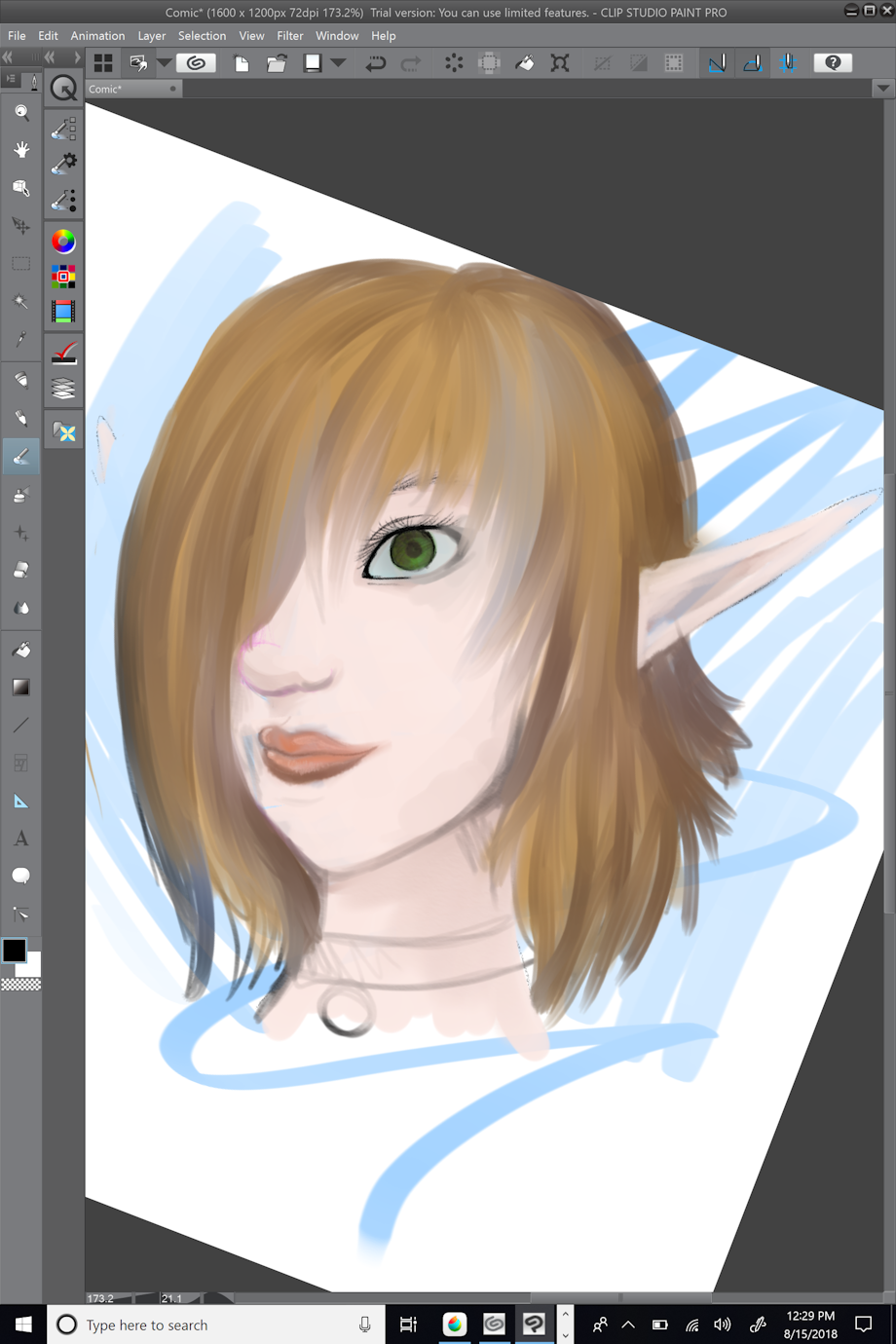Image resolution: width=896 pixels, height=1344 pixels.
Task: Choose the Eraser tool
Action: 20,571
